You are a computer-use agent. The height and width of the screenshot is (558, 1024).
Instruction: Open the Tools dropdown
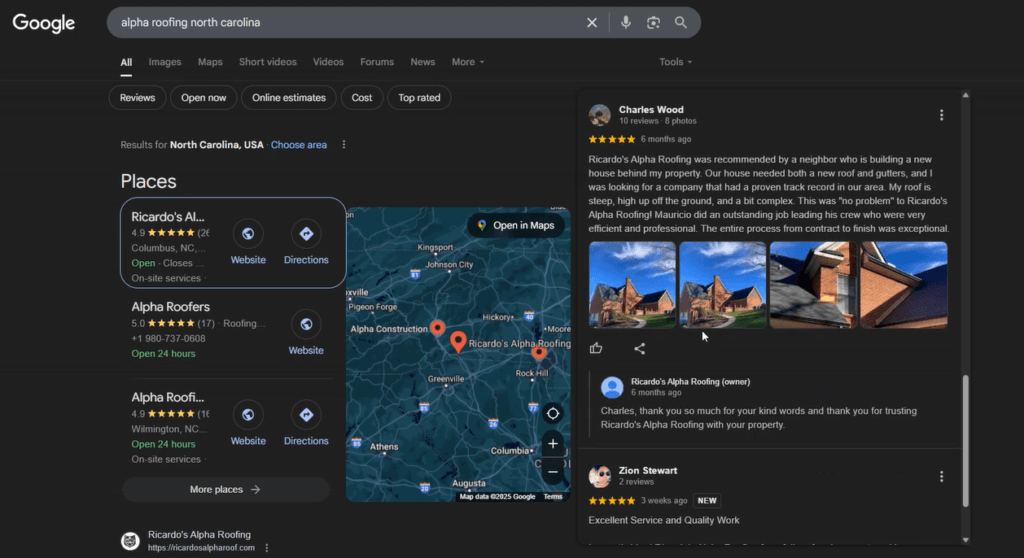point(675,62)
